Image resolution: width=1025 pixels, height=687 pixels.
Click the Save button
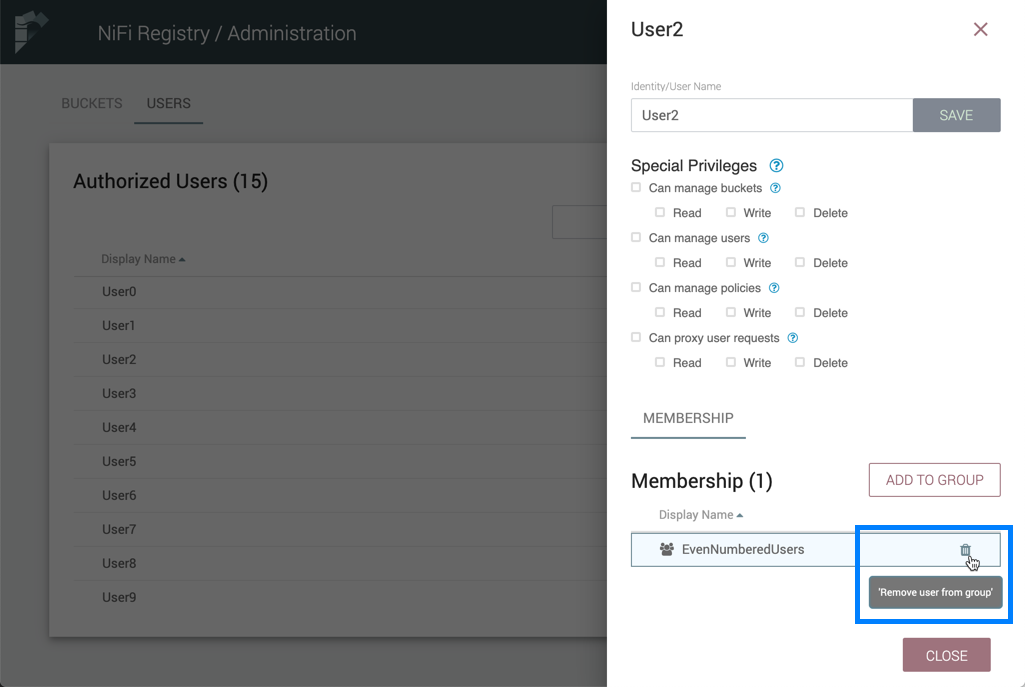[956, 115]
